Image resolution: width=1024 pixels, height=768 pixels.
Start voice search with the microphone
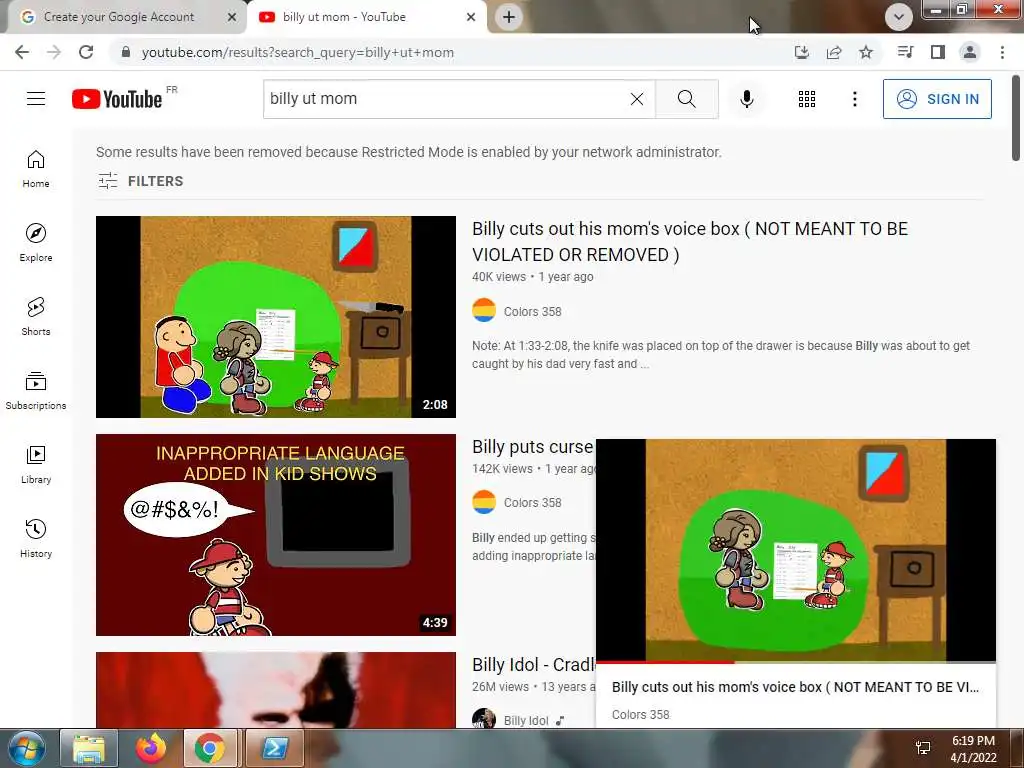coord(746,99)
